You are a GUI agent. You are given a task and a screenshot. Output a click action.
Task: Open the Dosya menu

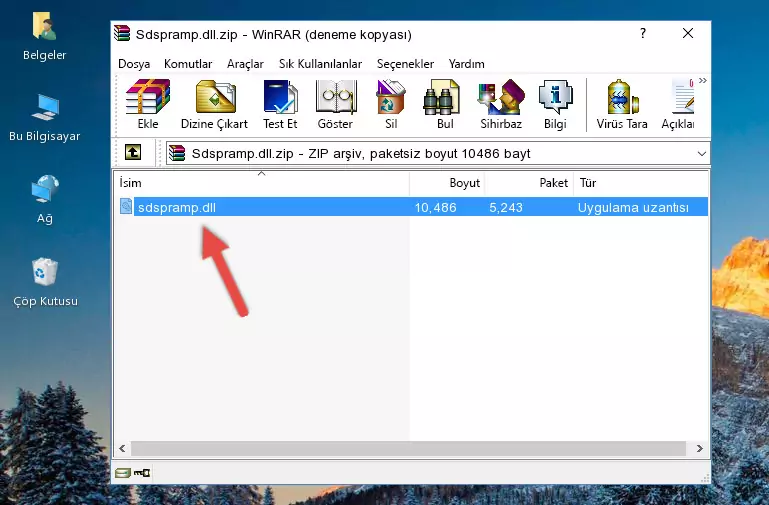(x=134, y=64)
